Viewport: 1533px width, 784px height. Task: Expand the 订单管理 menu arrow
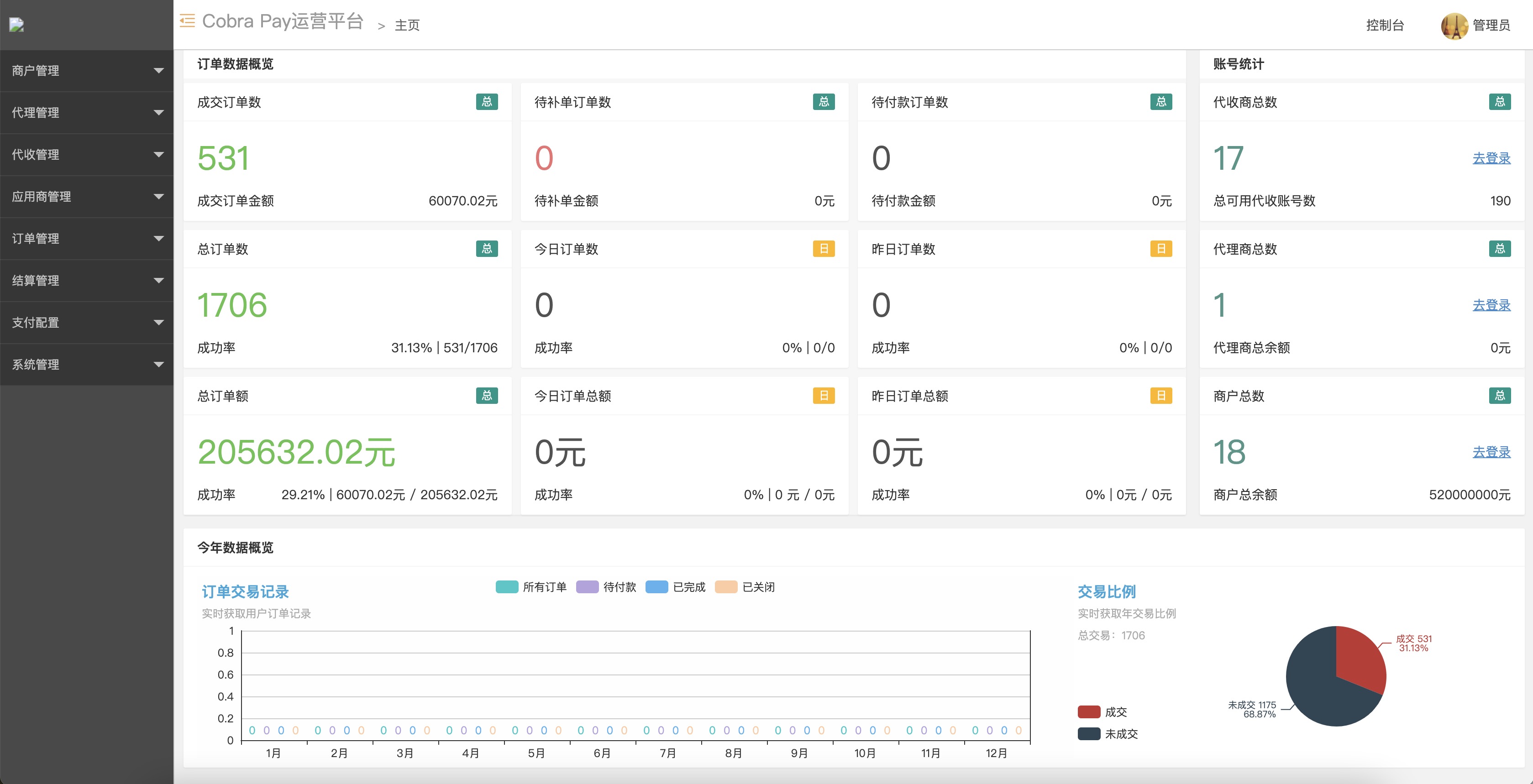tap(158, 239)
